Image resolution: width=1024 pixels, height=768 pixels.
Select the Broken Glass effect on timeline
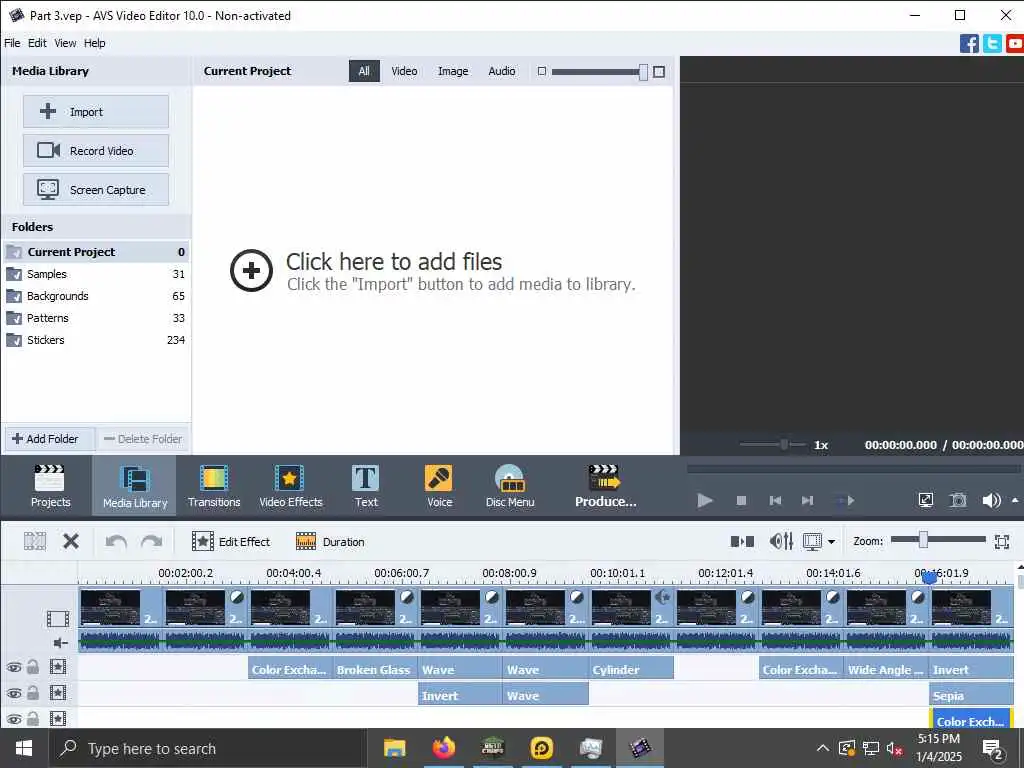tap(375, 669)
